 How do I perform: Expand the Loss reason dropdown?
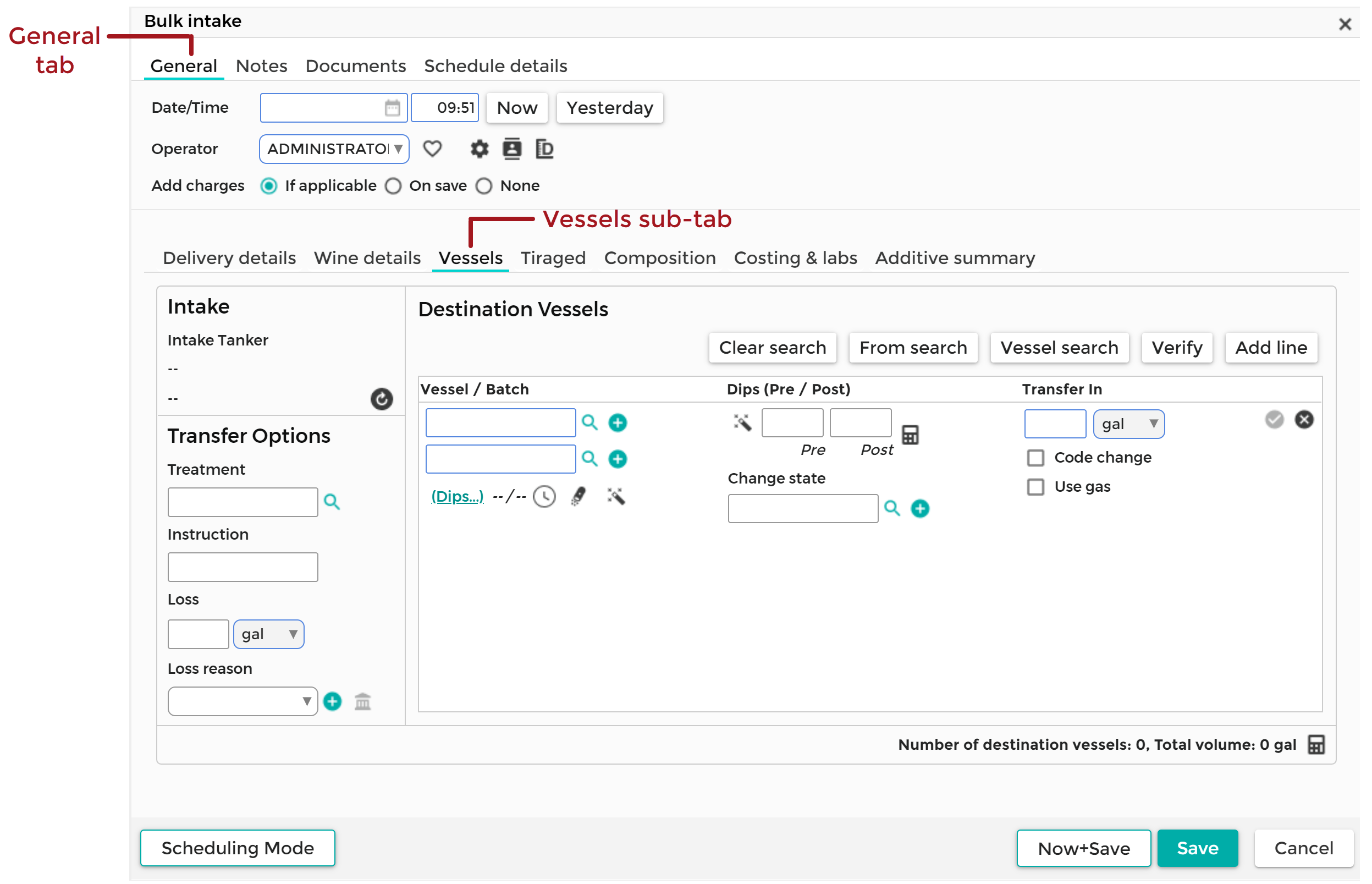pos(243,701)
